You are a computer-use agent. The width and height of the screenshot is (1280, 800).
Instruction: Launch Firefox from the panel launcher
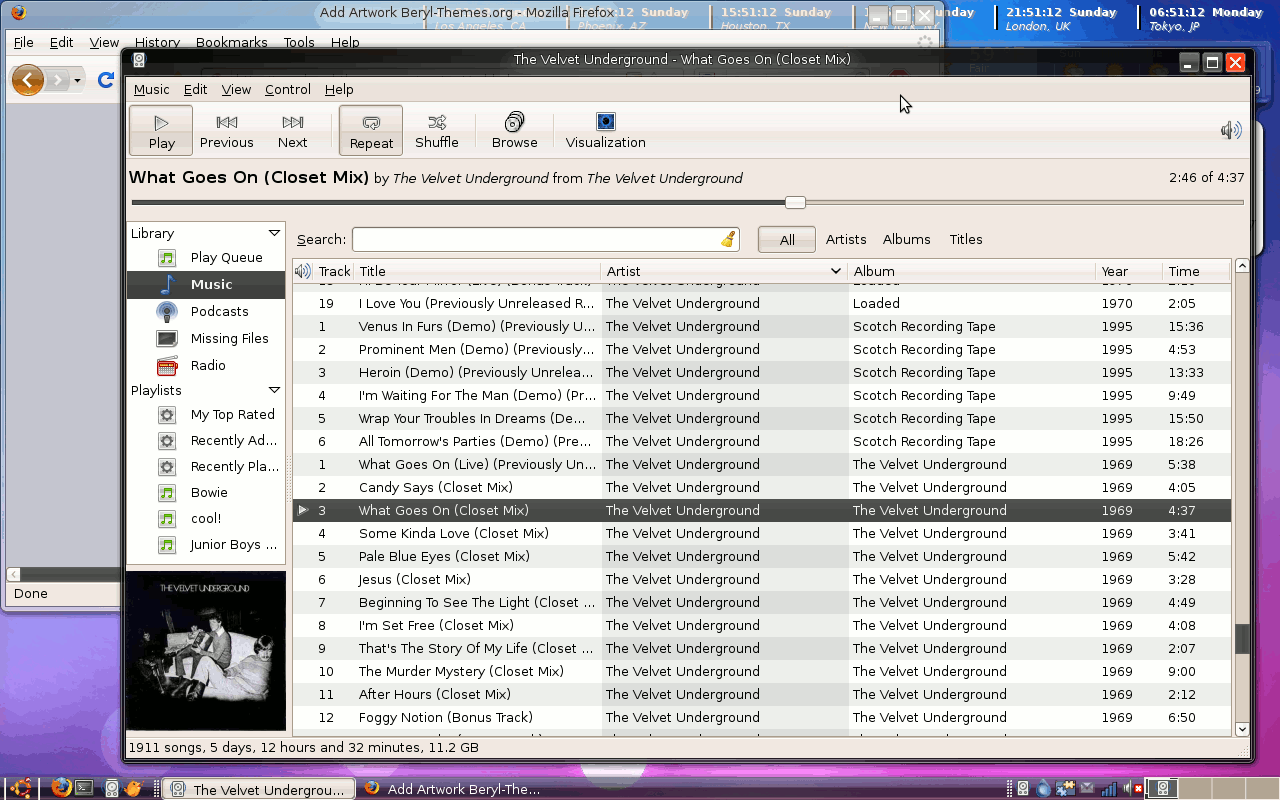[x=61, y=788]
